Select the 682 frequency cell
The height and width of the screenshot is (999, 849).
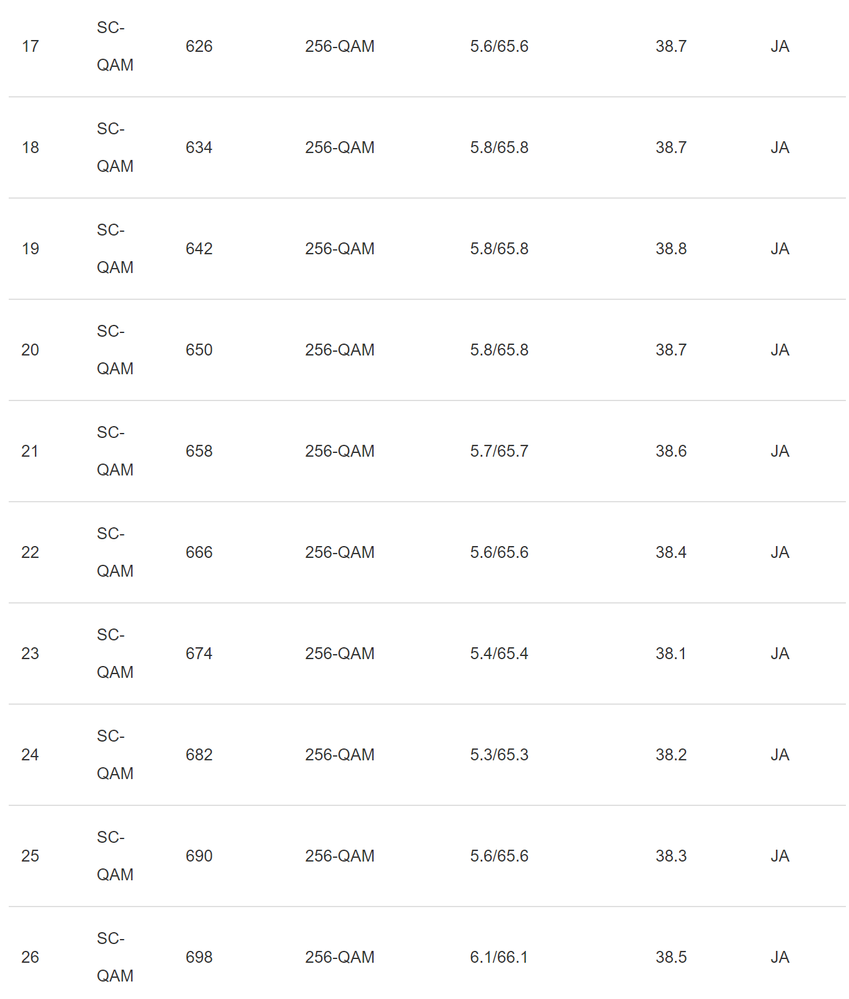(199, 754)
